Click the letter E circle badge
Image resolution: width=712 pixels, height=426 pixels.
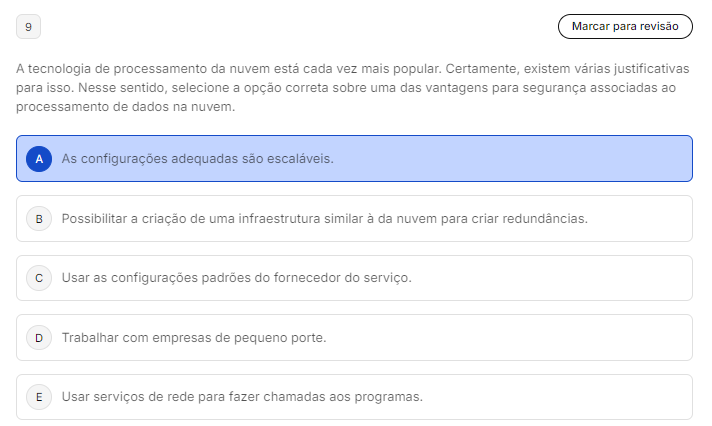(38, 397)
